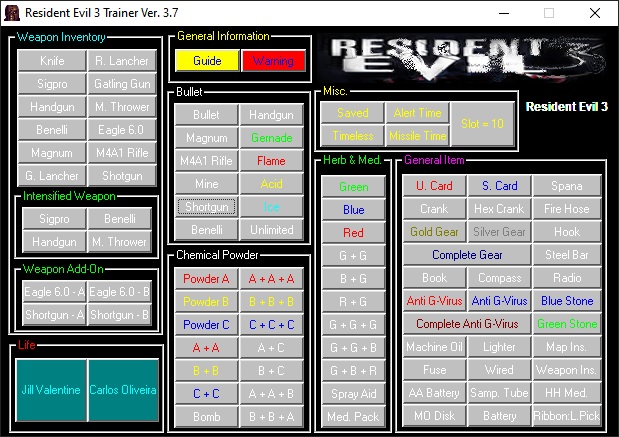The image size is (619, 437).
Task: Toggle the Alert Time option
Action: tap(418, 113)
